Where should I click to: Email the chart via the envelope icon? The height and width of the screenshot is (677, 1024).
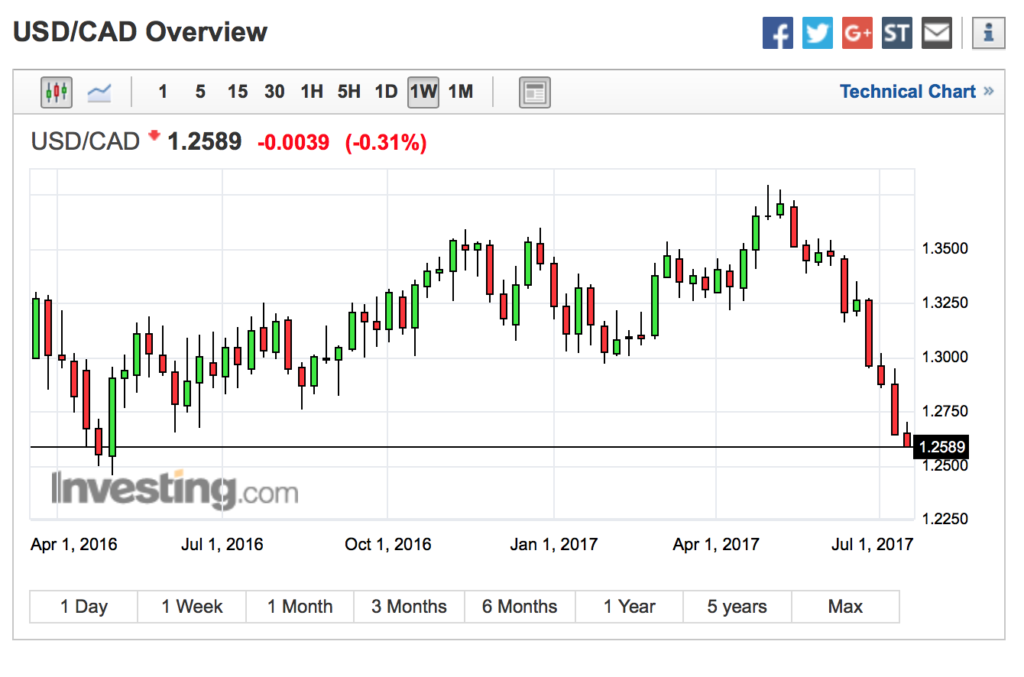tap(936, 33)
